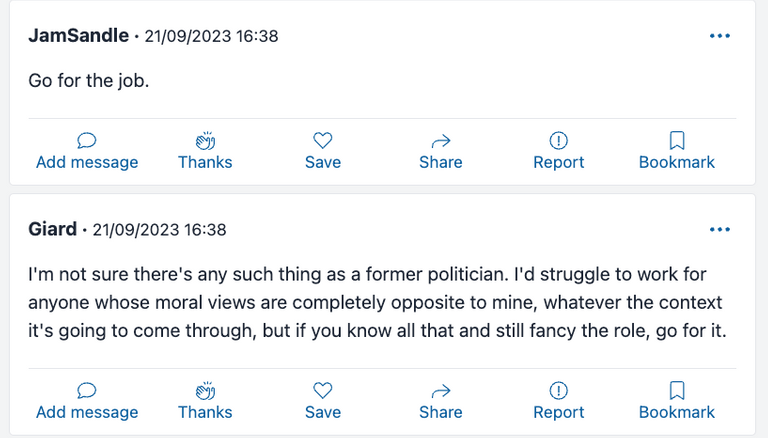Screen dimensions: 768x438
Task: Save Giard's post with heart icon
Action: 322,391
